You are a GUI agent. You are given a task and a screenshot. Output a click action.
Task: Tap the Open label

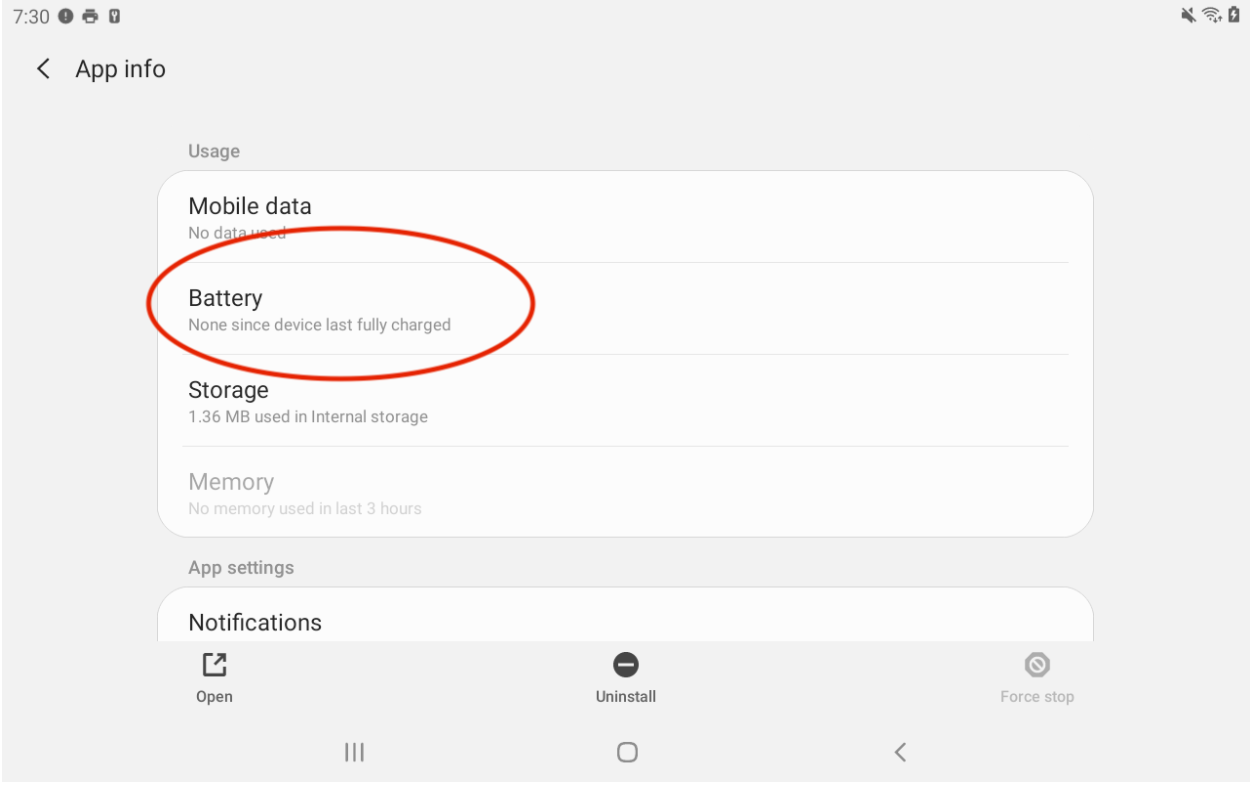pyautogui.click(x=214, y=697)
